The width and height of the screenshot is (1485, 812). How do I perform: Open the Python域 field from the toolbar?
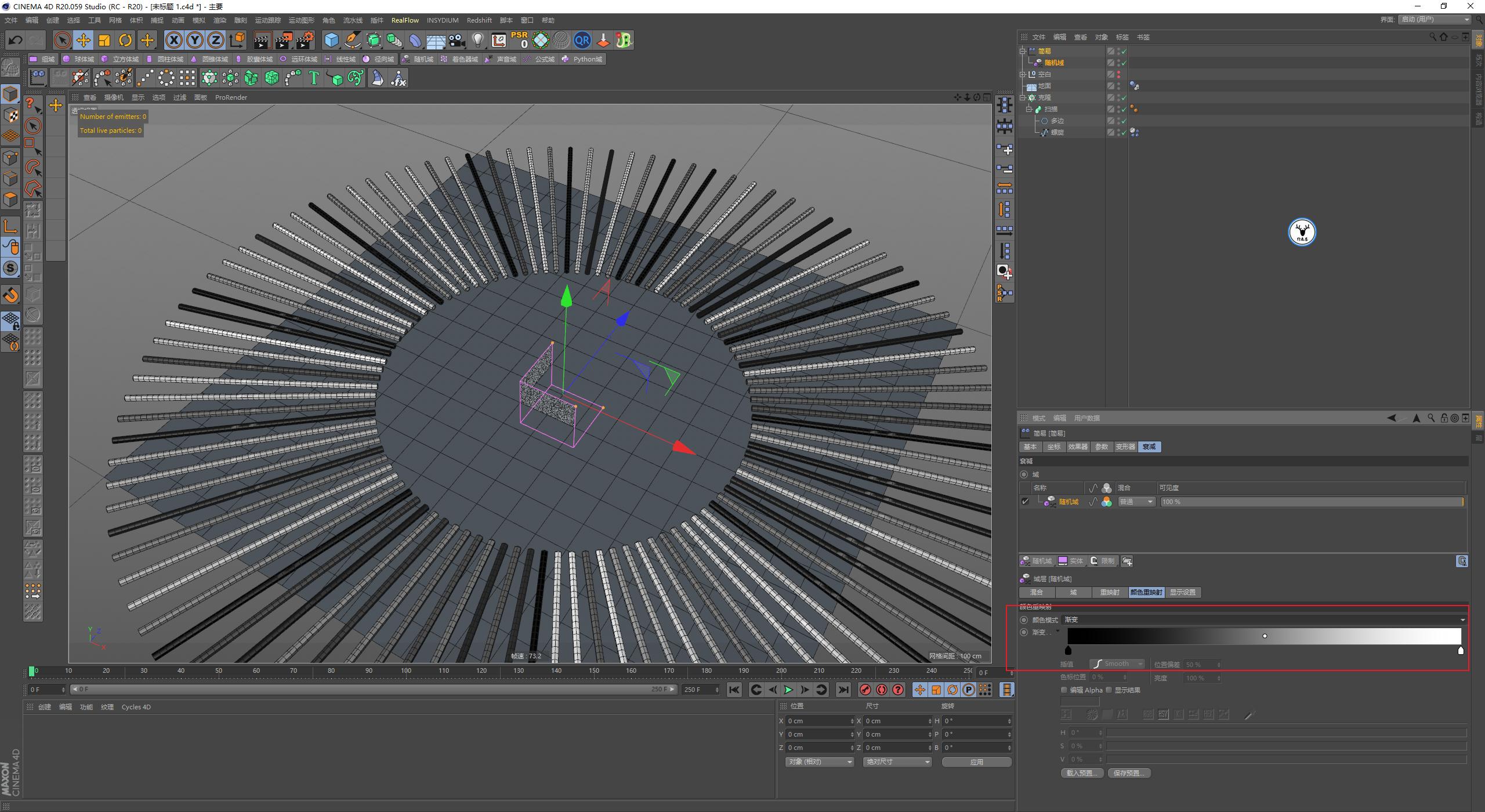pos(582,59)
